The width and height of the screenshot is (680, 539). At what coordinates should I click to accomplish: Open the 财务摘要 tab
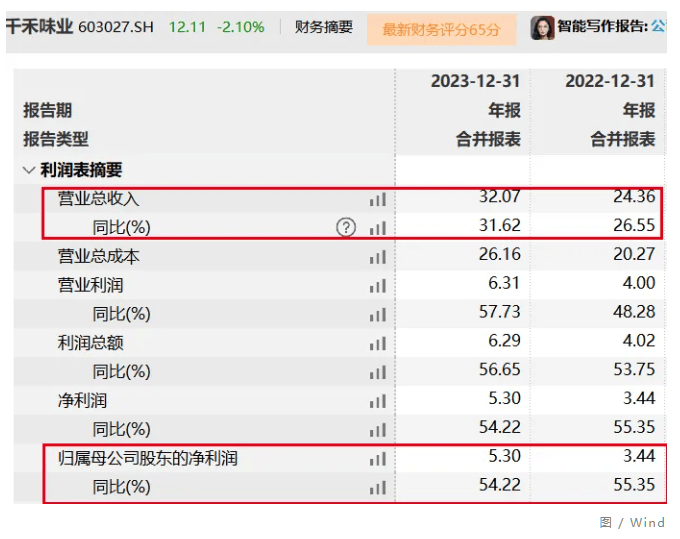coord(324,27)
